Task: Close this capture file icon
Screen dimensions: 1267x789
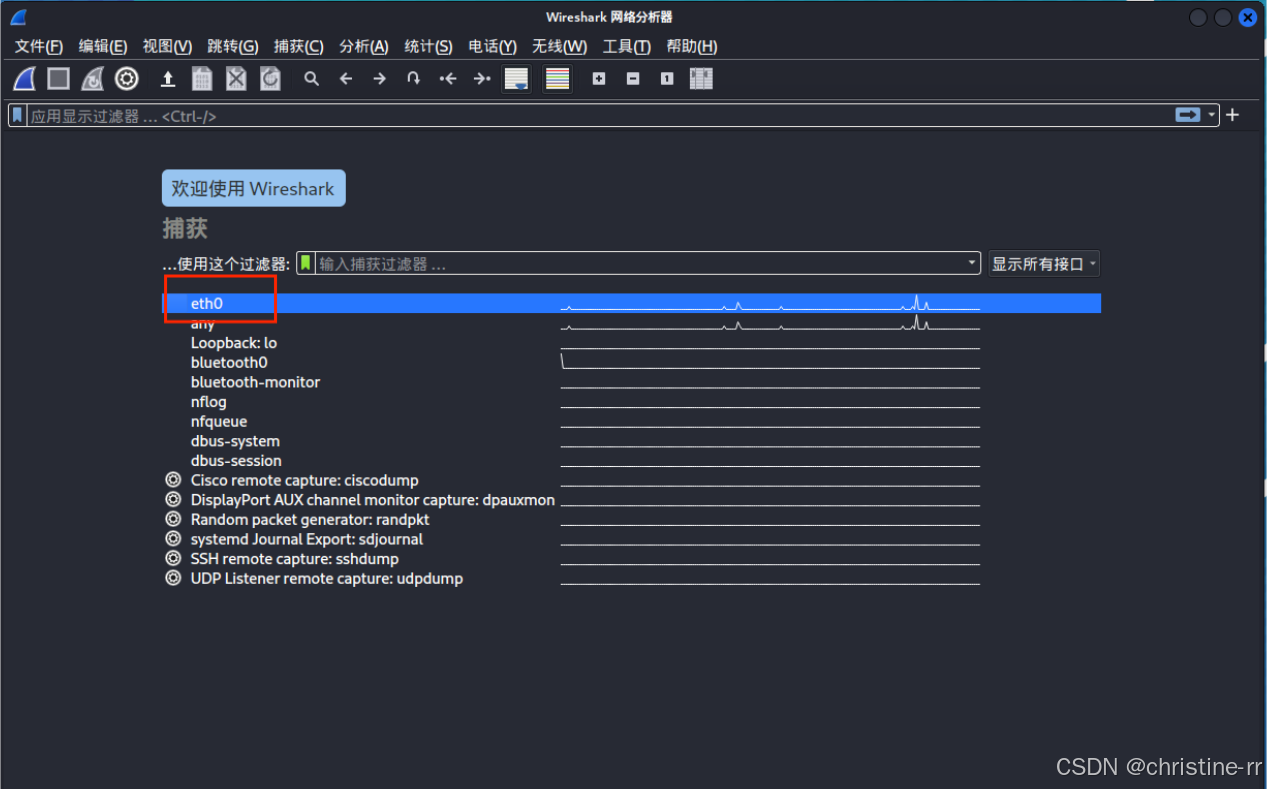Action: coord(236,79)
